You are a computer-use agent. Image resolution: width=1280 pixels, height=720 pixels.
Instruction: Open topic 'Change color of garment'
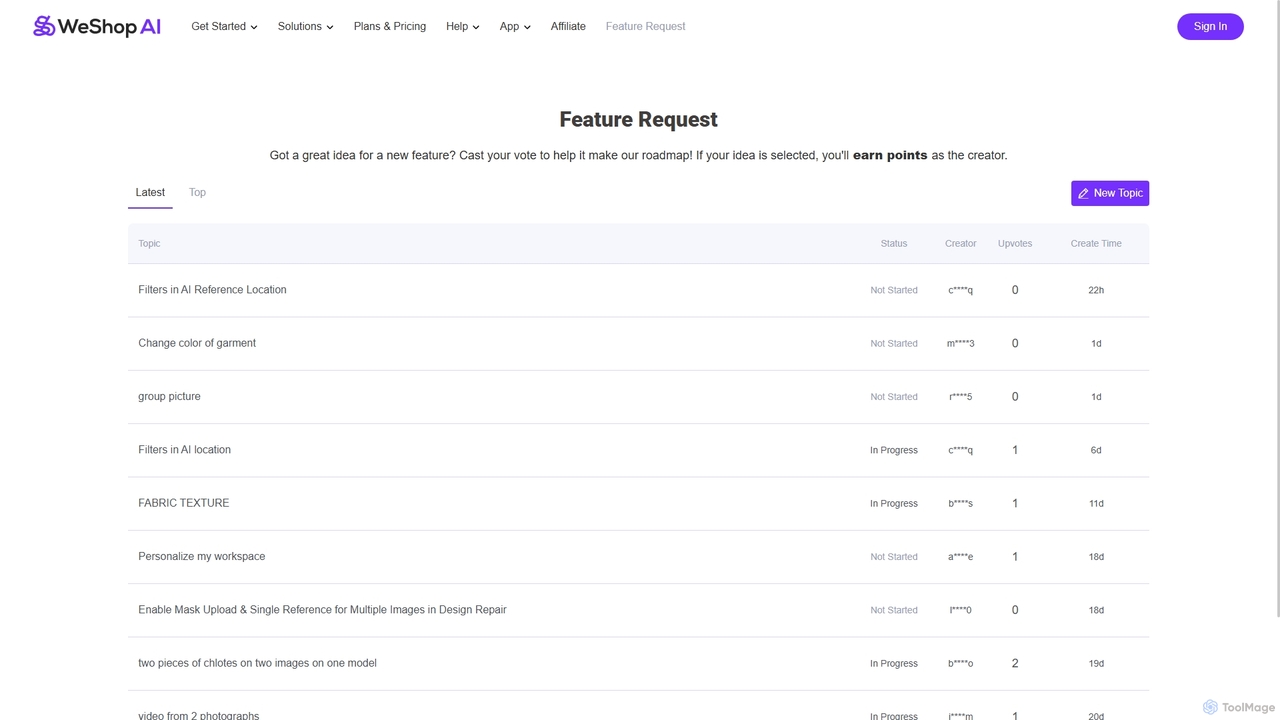(197, 343)
